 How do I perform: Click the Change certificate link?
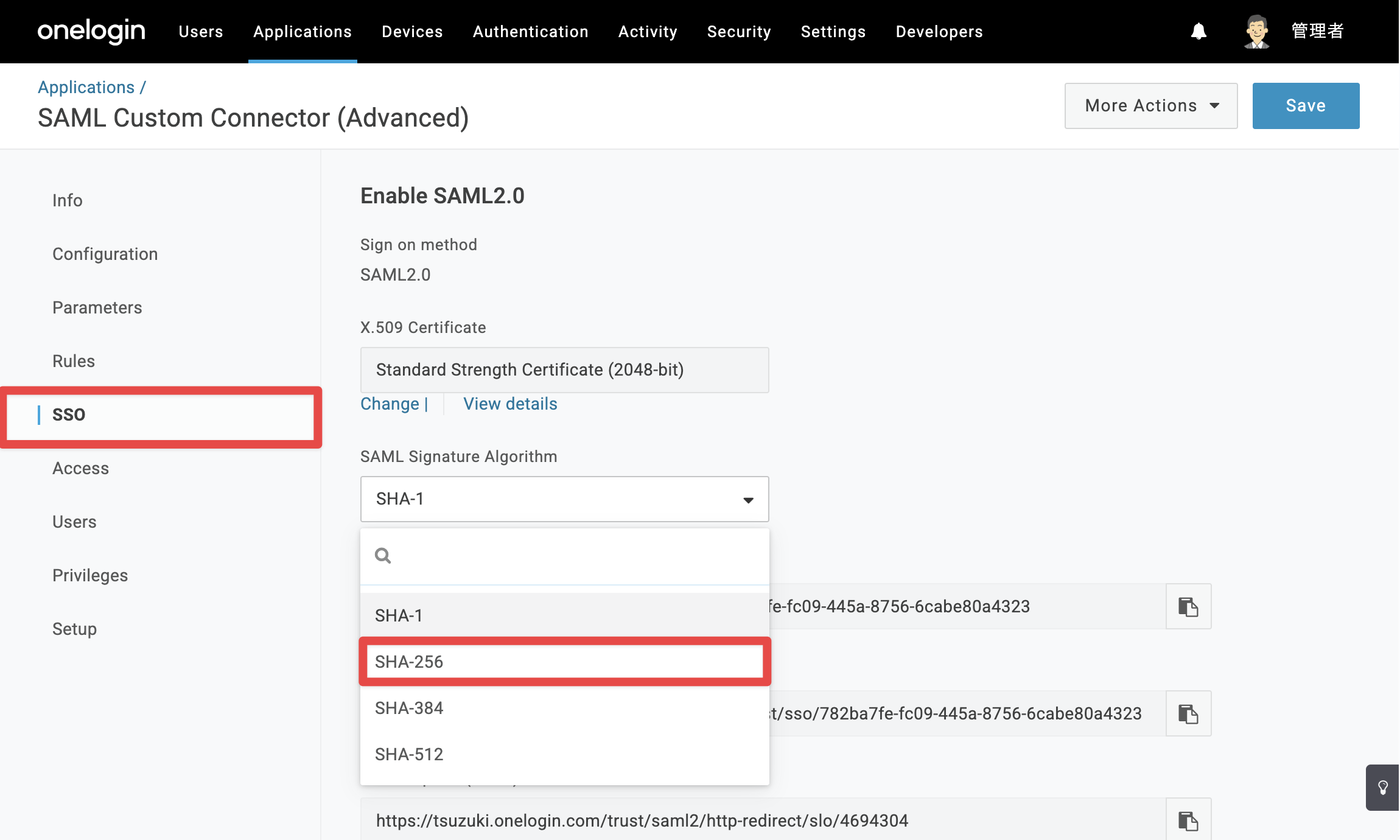click(390, 404)
